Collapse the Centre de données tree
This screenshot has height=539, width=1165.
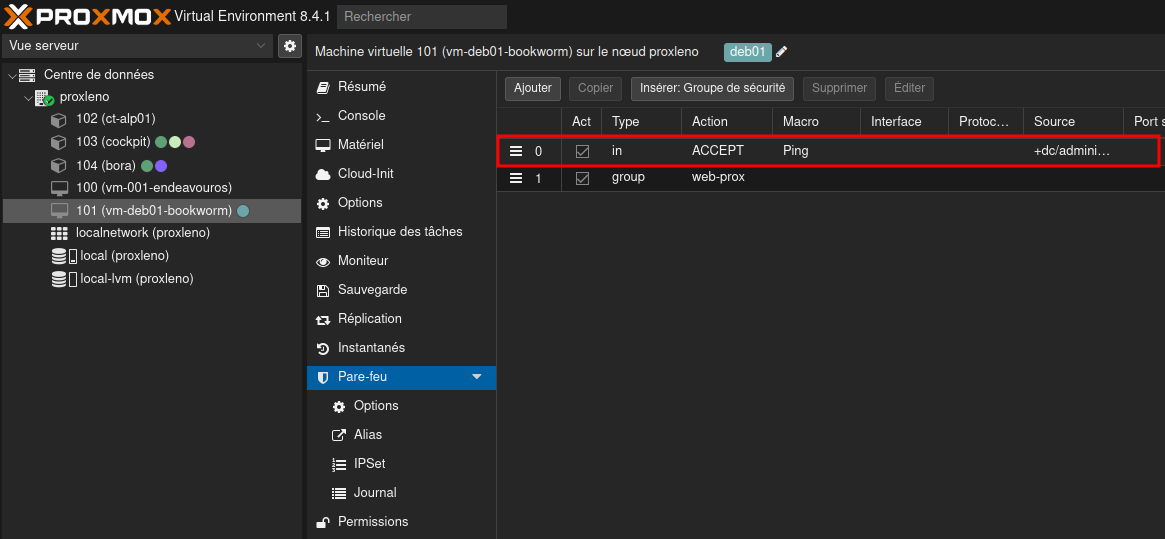[x=11, y=75]
